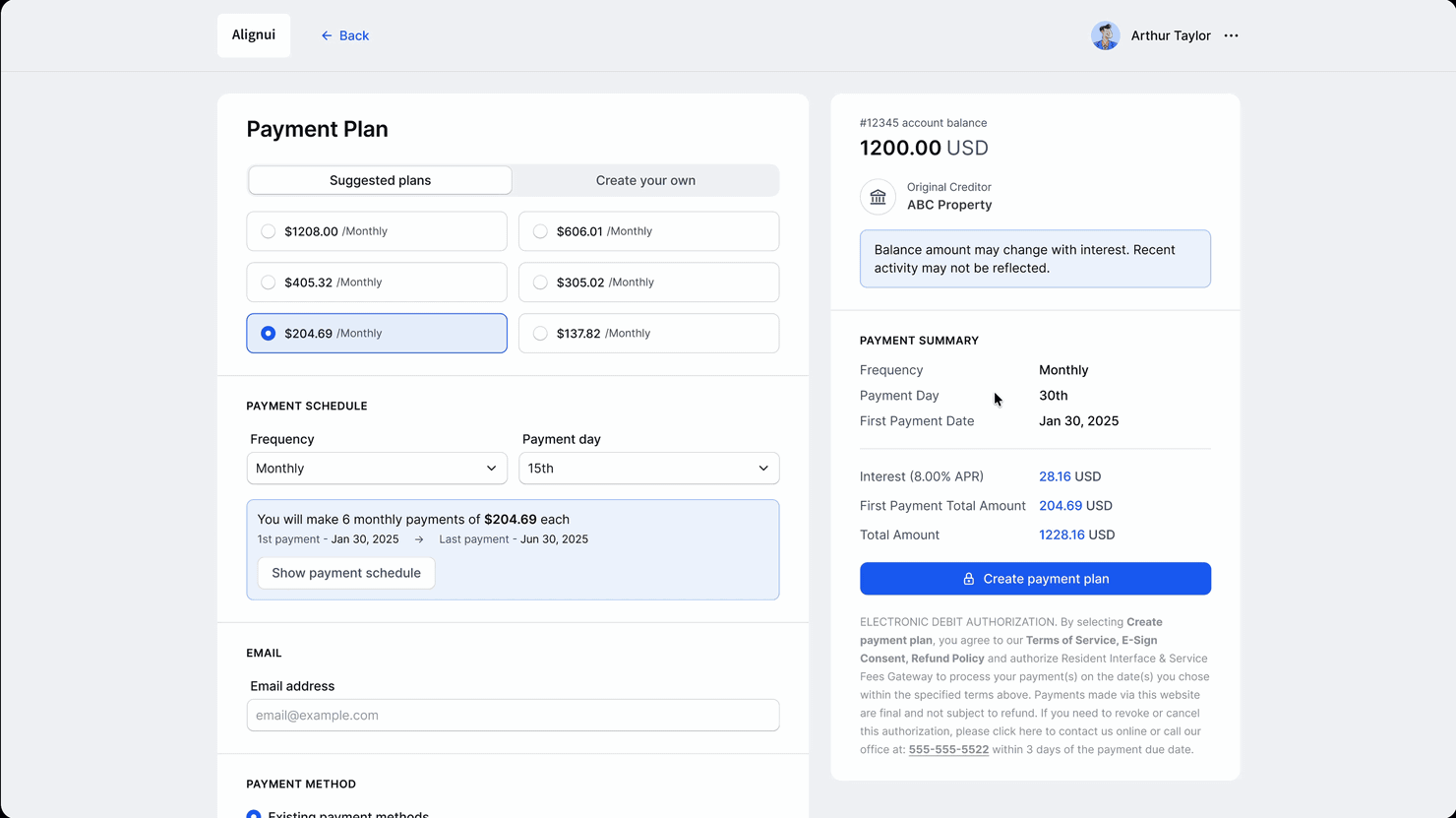Expand the Payment day dropdown
This screenshot has width=1456, height=818.
pos(648,469)
